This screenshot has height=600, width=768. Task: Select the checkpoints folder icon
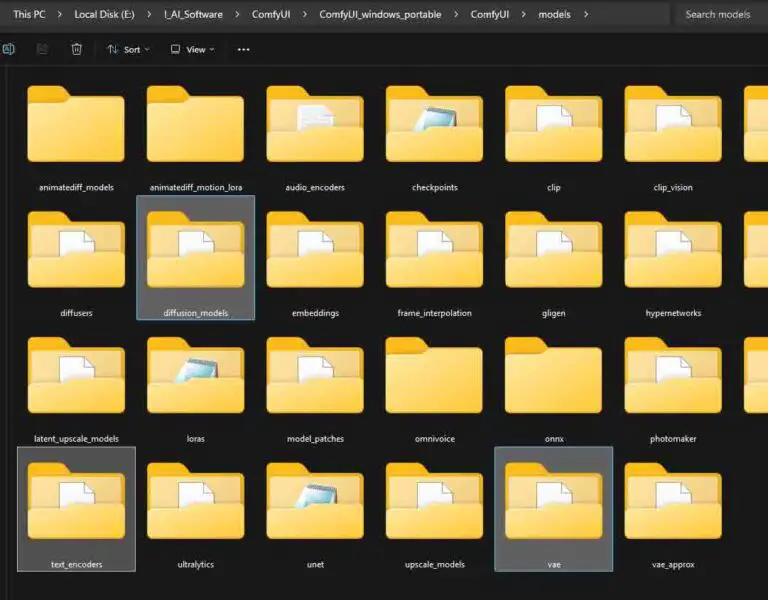coord(434,124)
